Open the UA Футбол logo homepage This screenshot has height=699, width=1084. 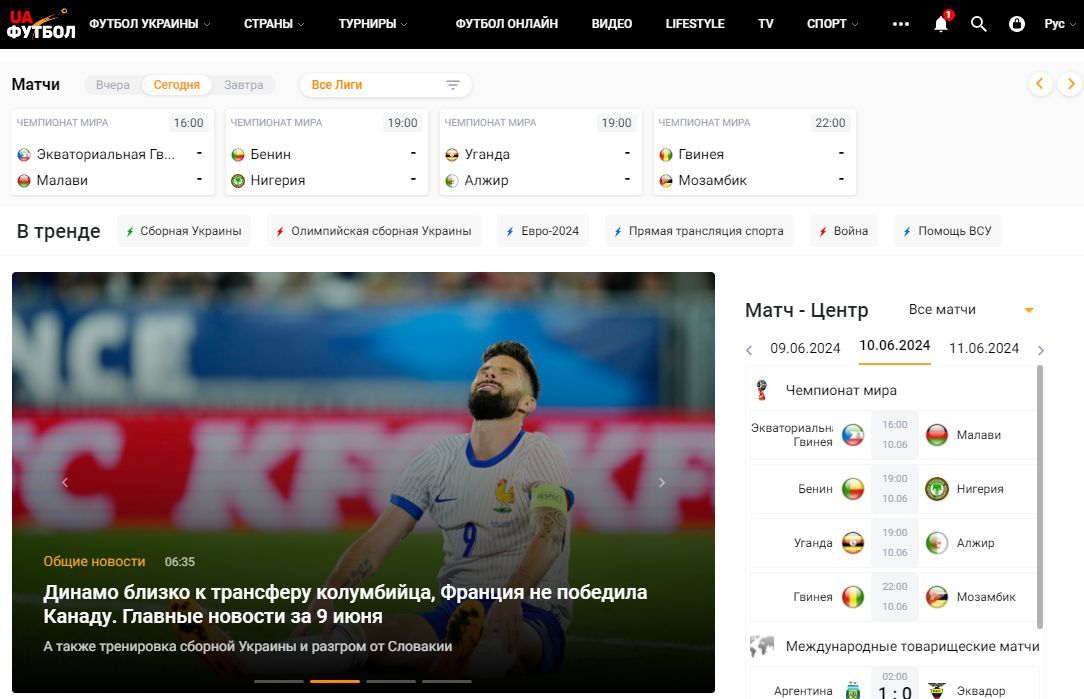40,24
